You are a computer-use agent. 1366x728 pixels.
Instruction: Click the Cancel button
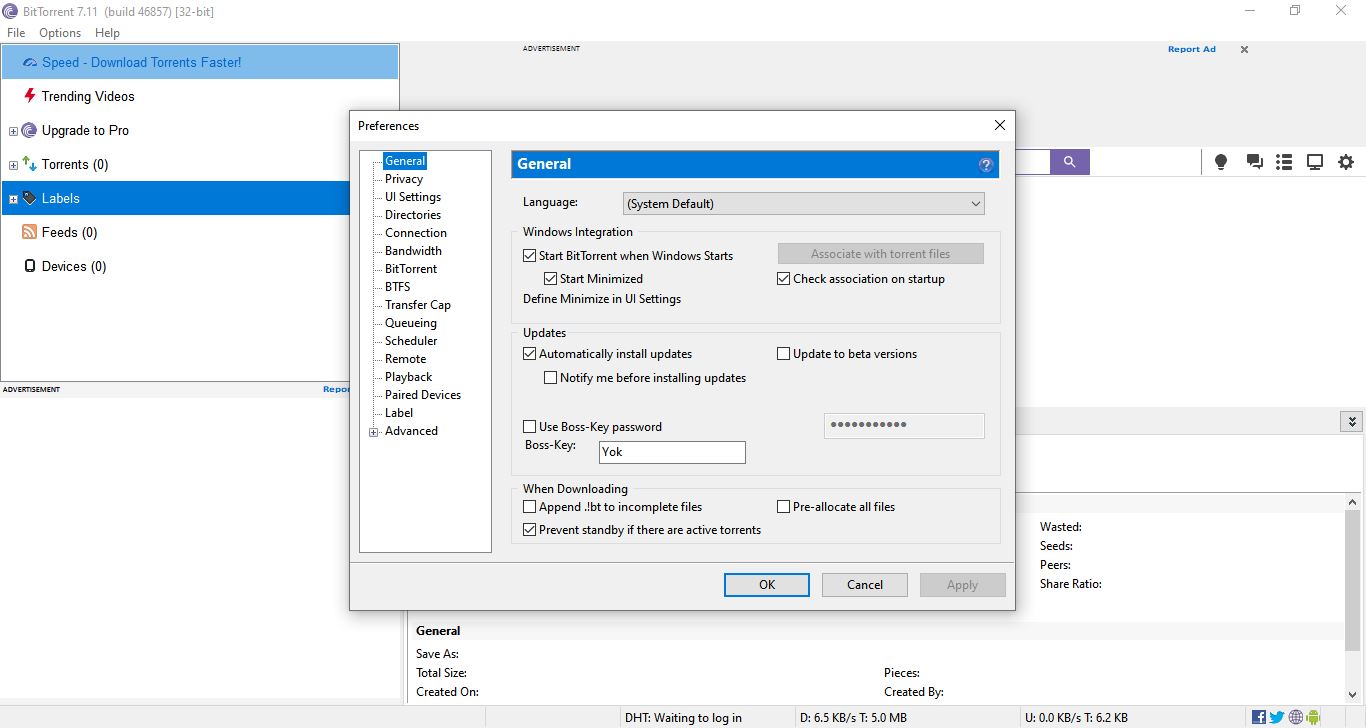[x=865, y=585]
